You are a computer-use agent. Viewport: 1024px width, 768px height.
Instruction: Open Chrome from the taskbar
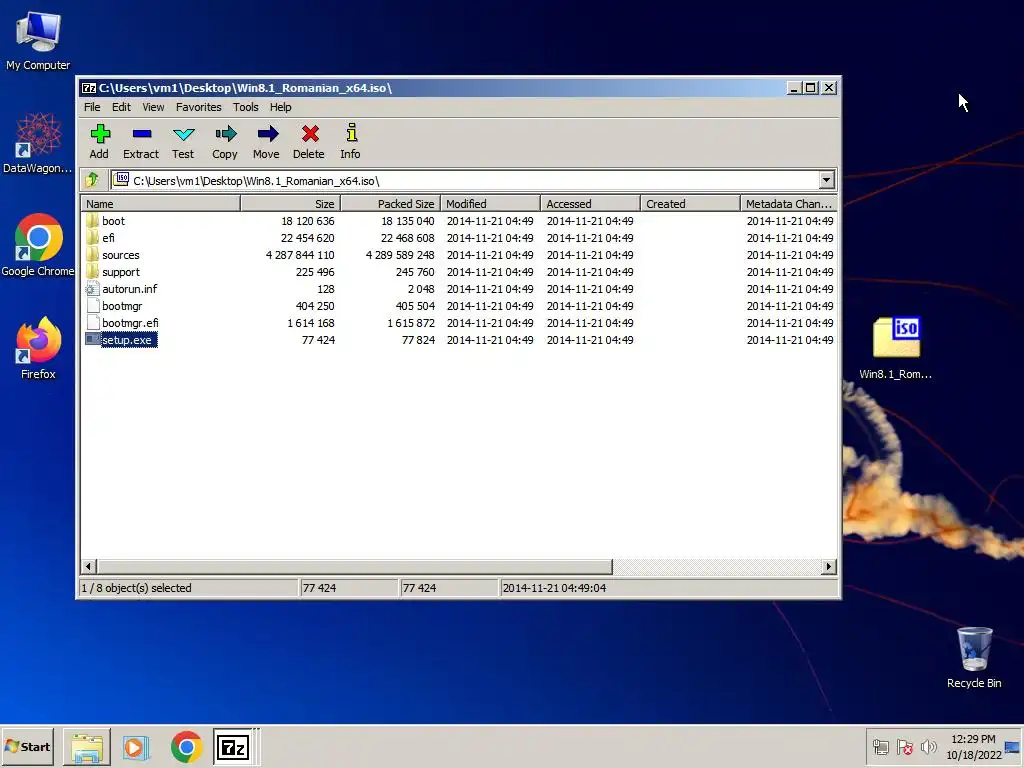click(186, 747)
